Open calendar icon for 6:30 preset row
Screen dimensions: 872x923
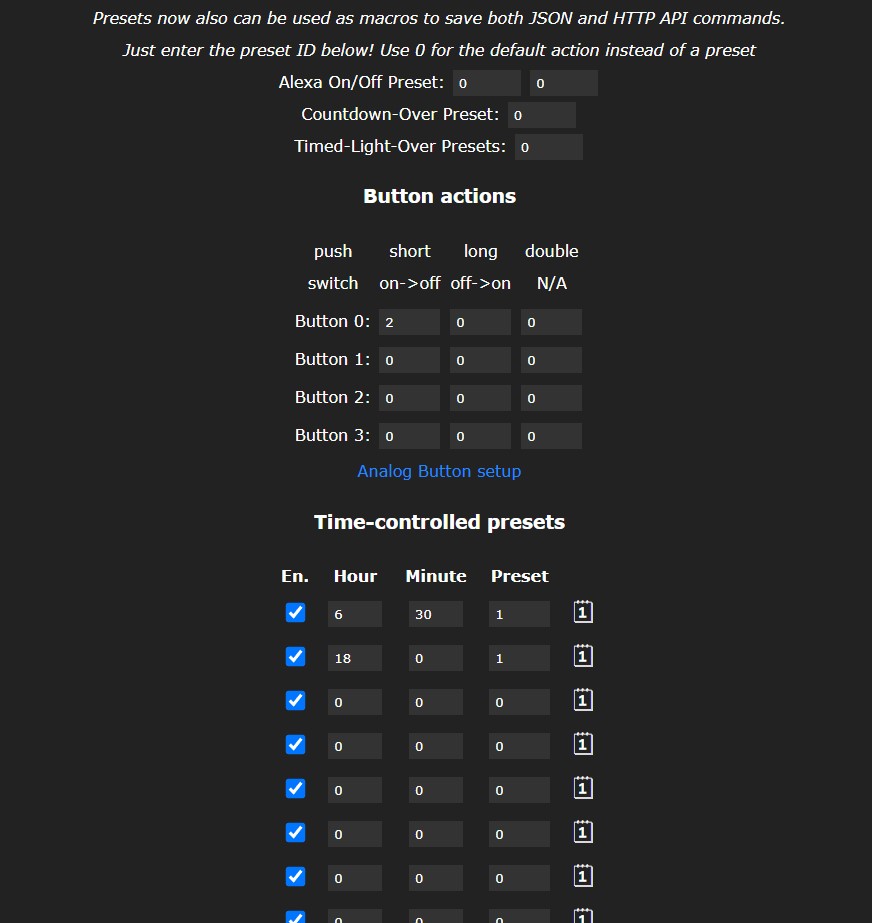click(583, 612)
